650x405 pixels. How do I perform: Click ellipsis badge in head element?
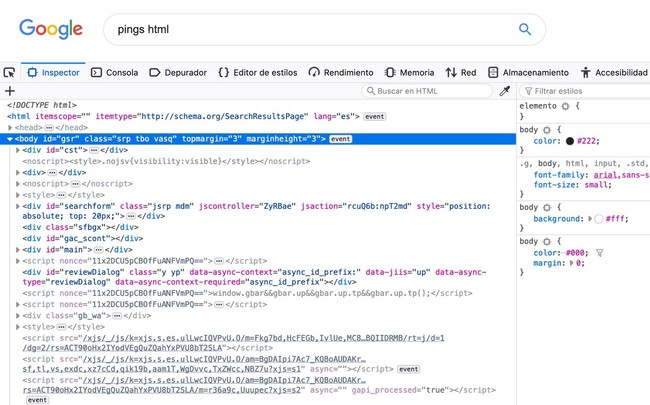[x=49, y=128]
